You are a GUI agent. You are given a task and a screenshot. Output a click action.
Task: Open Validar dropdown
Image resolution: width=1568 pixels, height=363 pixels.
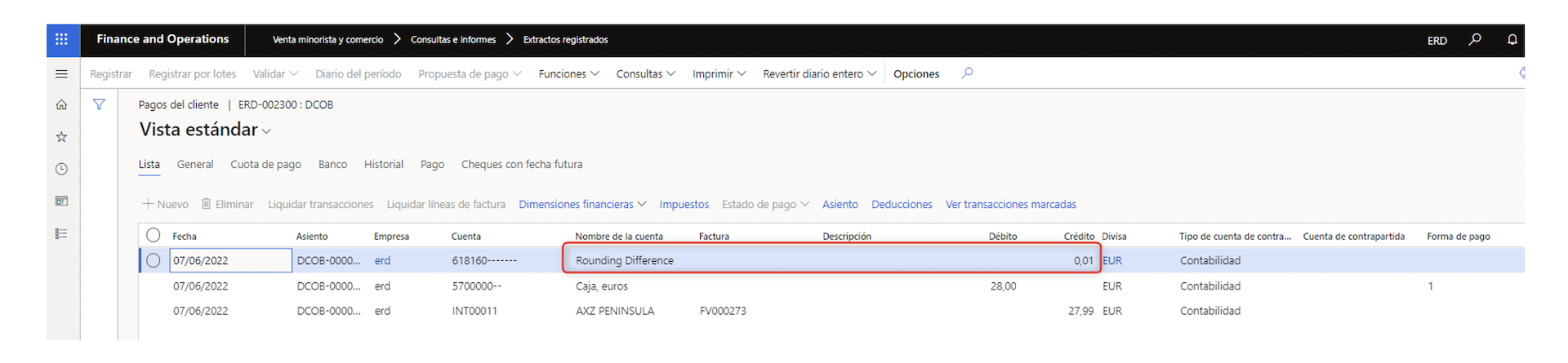click(275, 73)
